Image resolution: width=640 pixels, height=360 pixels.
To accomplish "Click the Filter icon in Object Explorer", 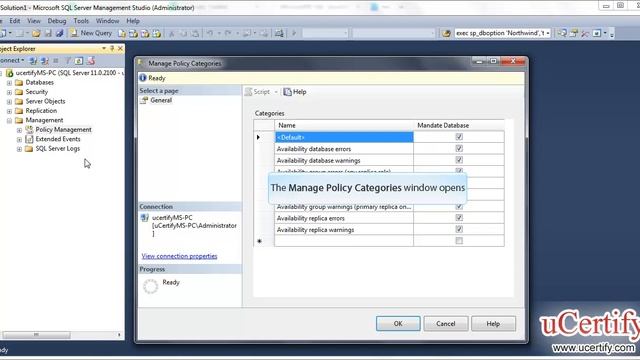I will [68, 60].
